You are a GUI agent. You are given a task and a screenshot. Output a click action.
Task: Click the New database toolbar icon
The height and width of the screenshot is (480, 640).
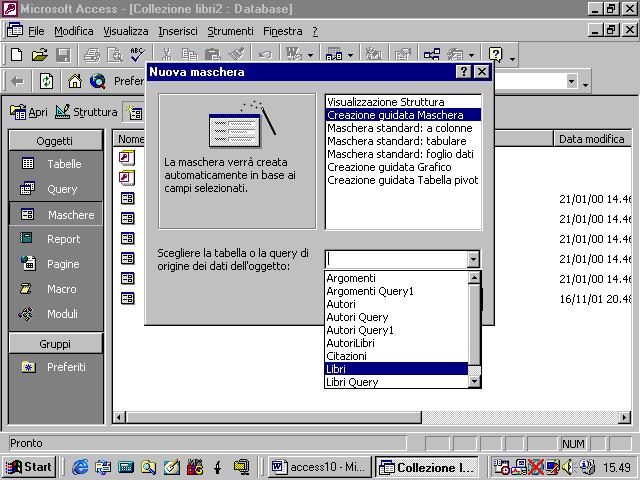click(16, 54)
